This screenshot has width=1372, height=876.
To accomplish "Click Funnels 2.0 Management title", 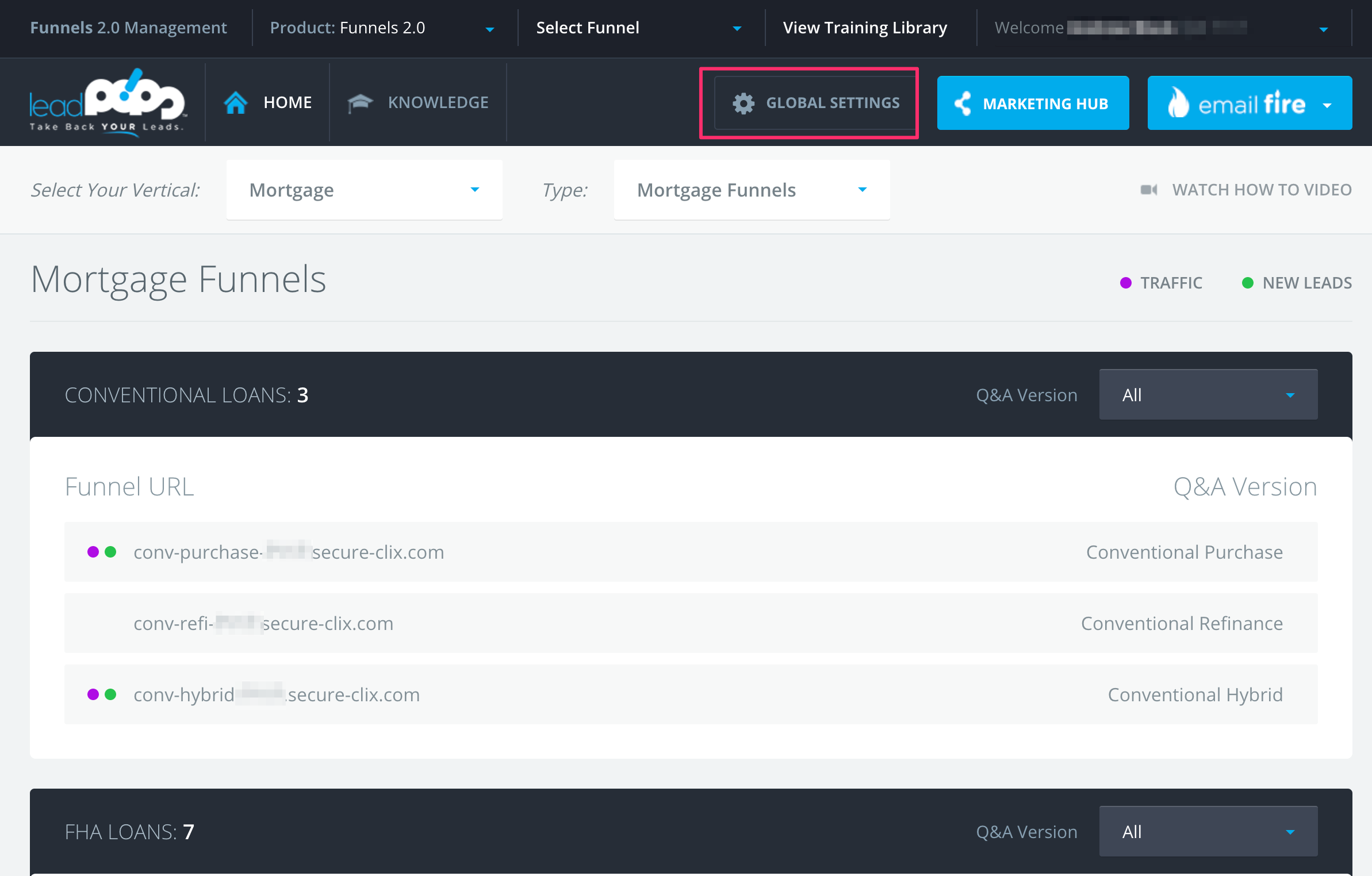I will (128, 28).
